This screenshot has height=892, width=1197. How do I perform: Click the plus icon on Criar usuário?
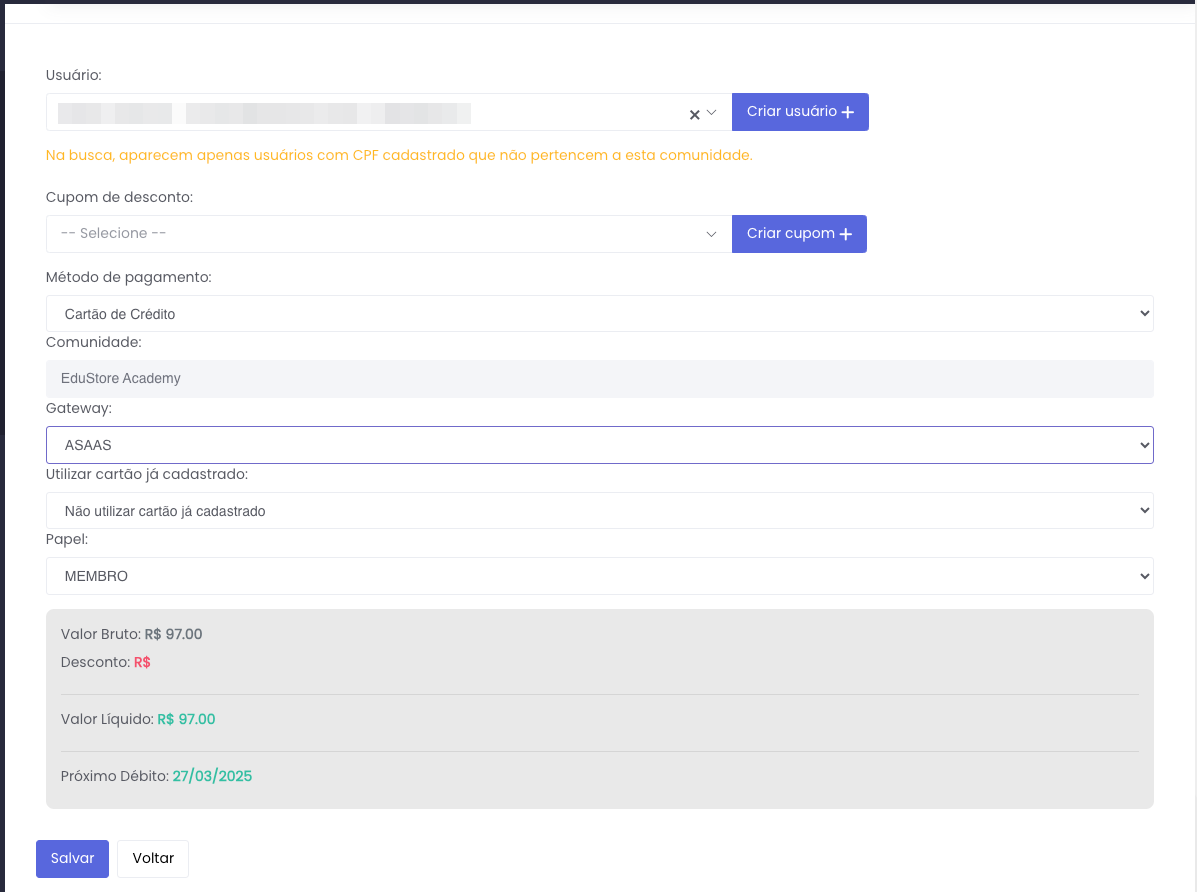(848, 113)
